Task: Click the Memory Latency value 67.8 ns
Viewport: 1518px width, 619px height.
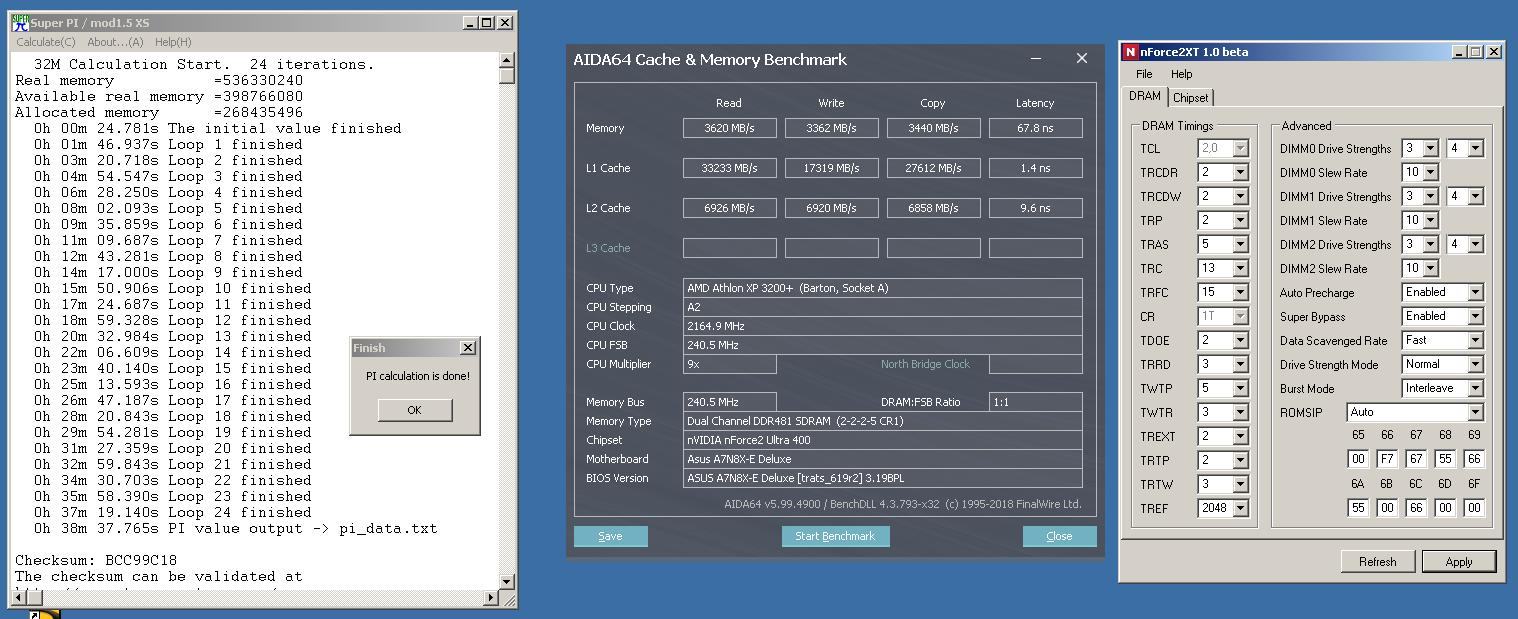Action: (x=1035, y=128)
